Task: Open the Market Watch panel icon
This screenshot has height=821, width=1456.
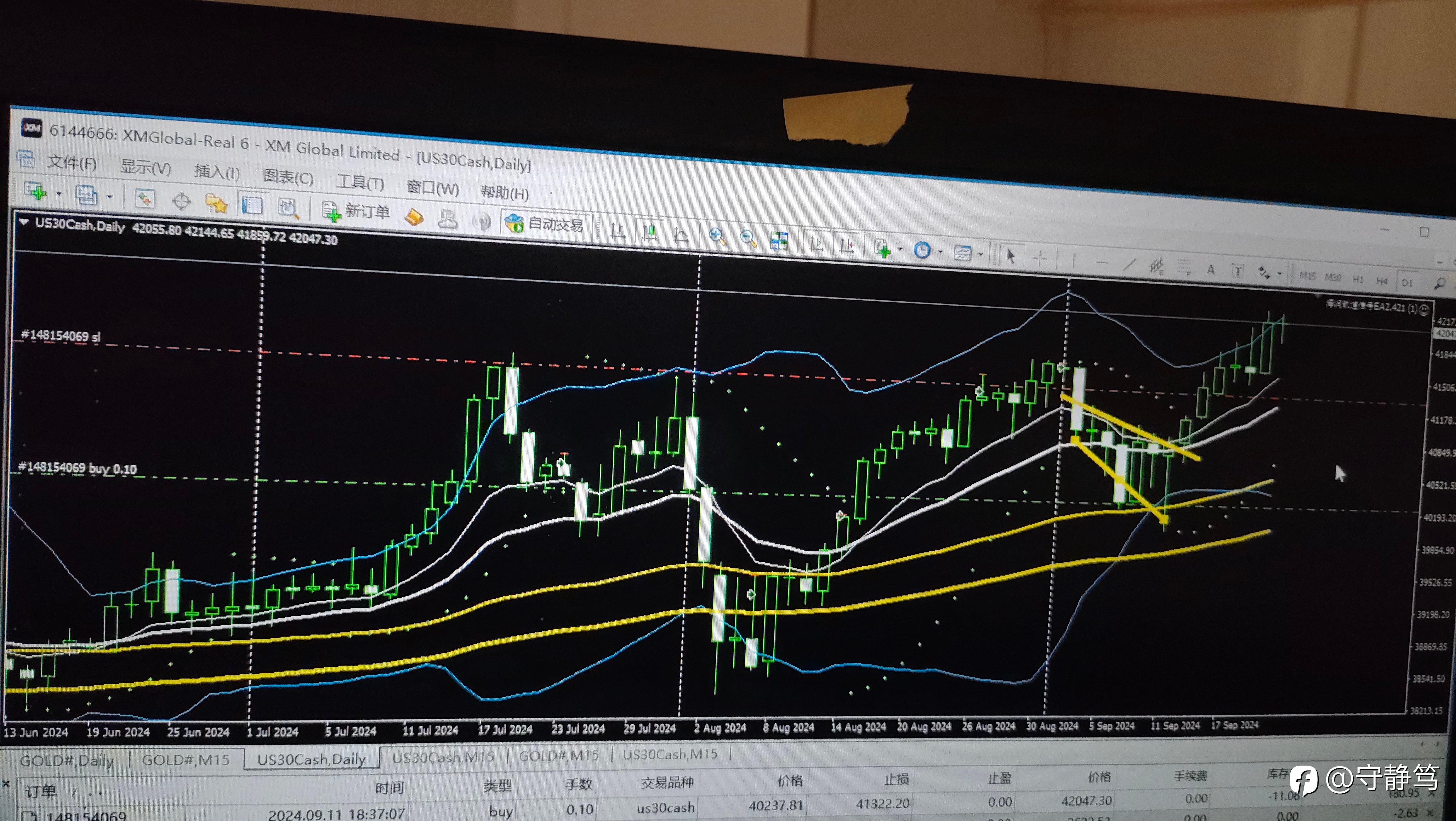Action: click(144, 200)
